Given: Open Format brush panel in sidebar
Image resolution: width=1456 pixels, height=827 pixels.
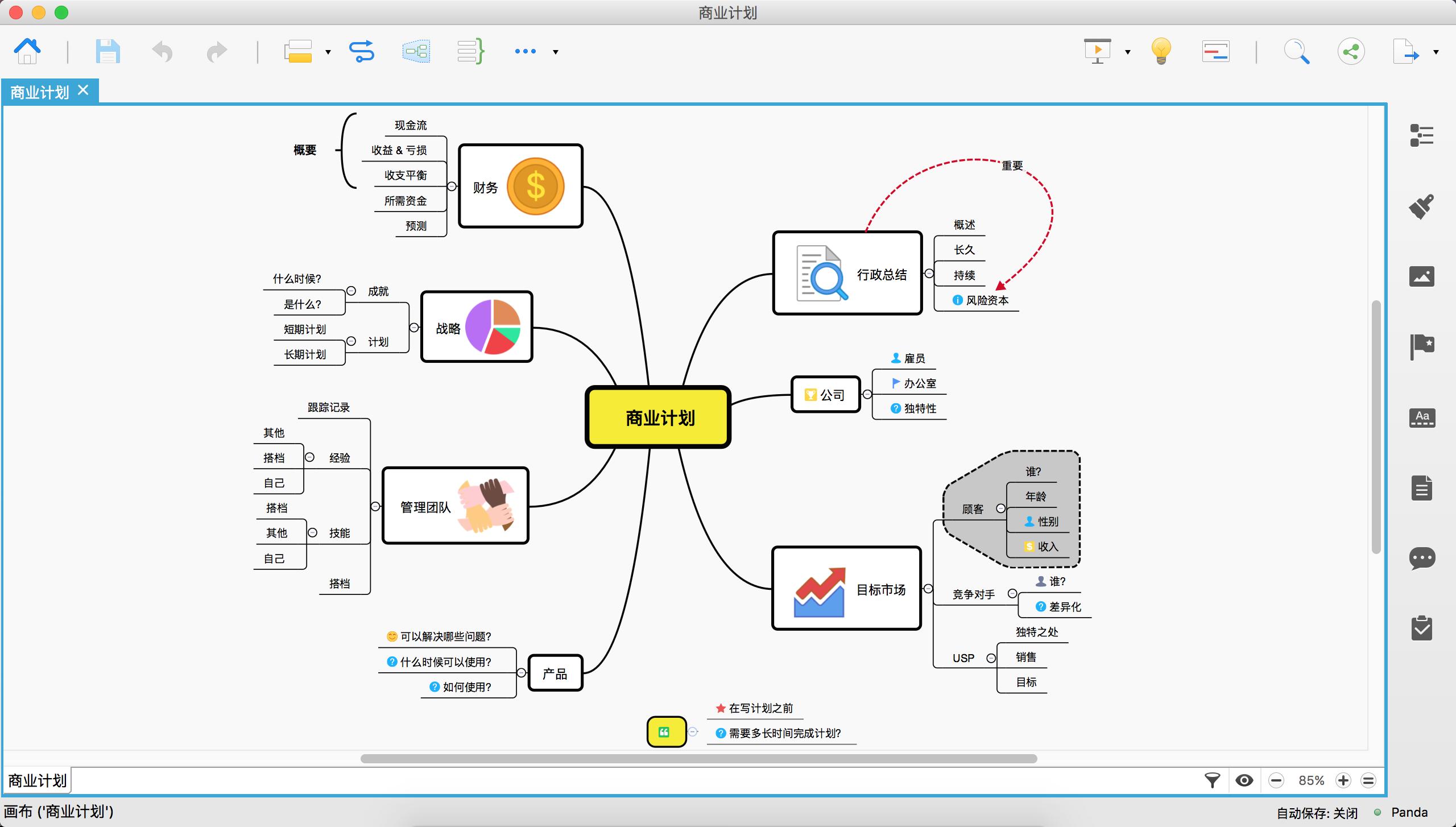Looking at the screenshot, I should (1421, 206).
